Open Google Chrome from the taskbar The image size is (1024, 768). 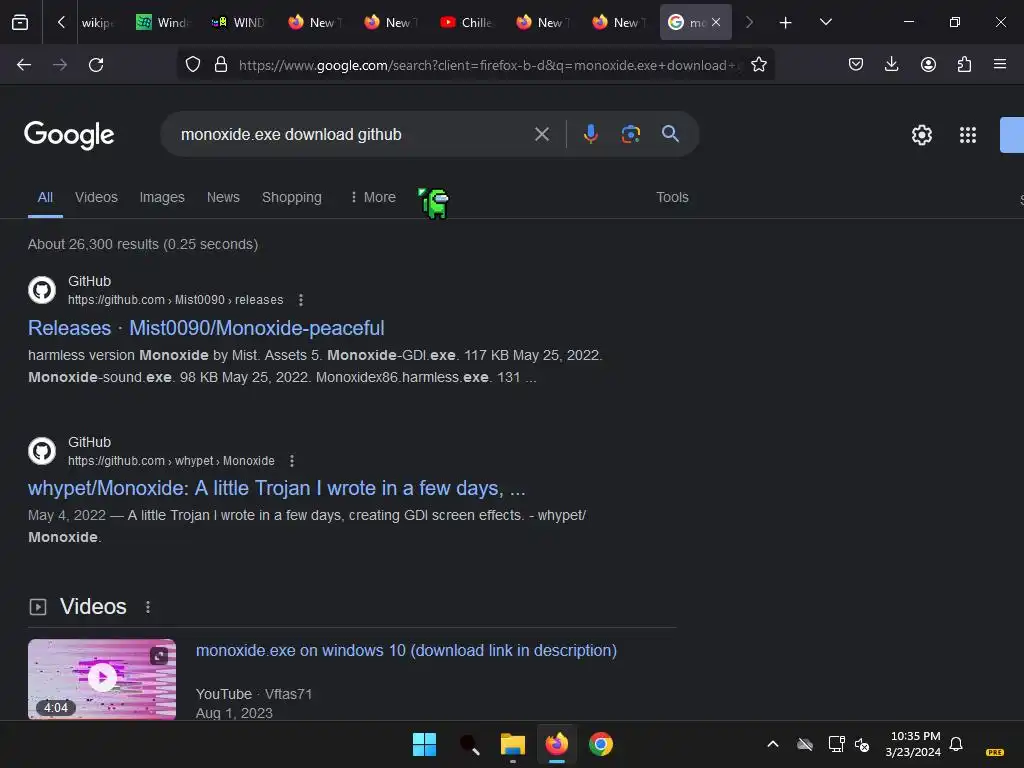click(601, 744)
